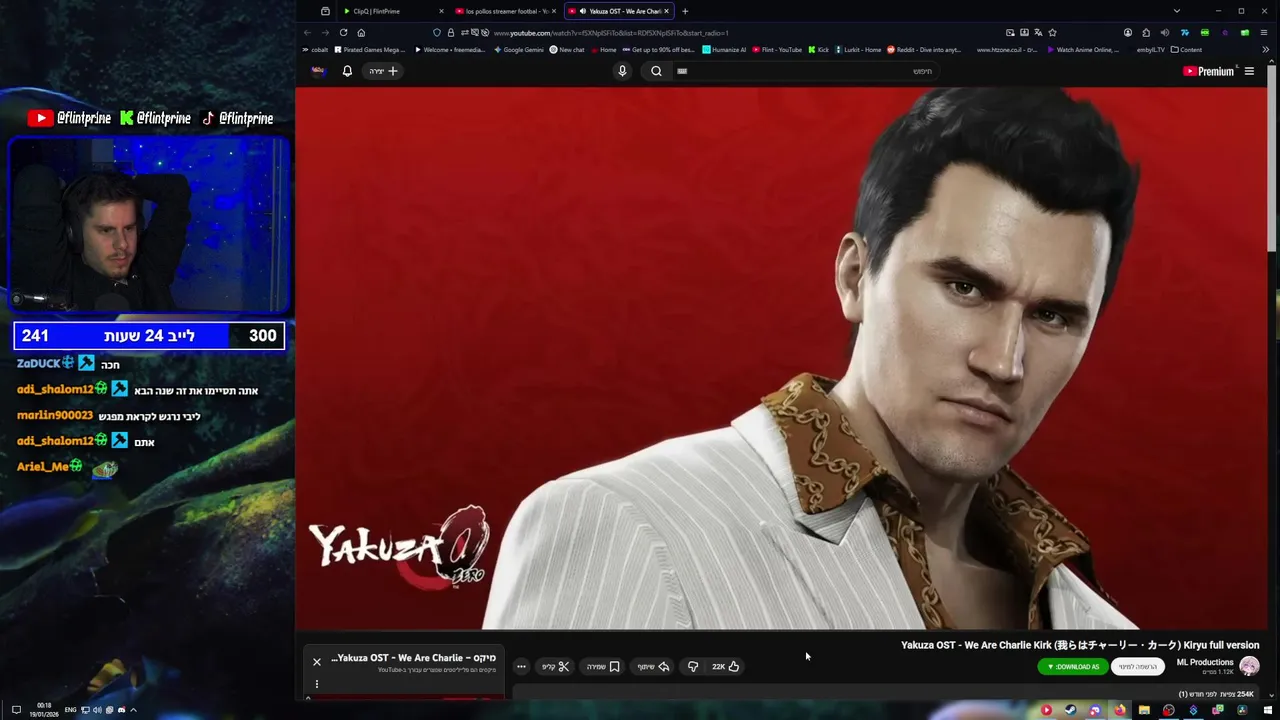Open the green DOWNLOAD AS dropdown
The height and width of the screenshot is (720, 1280).
1073,667
